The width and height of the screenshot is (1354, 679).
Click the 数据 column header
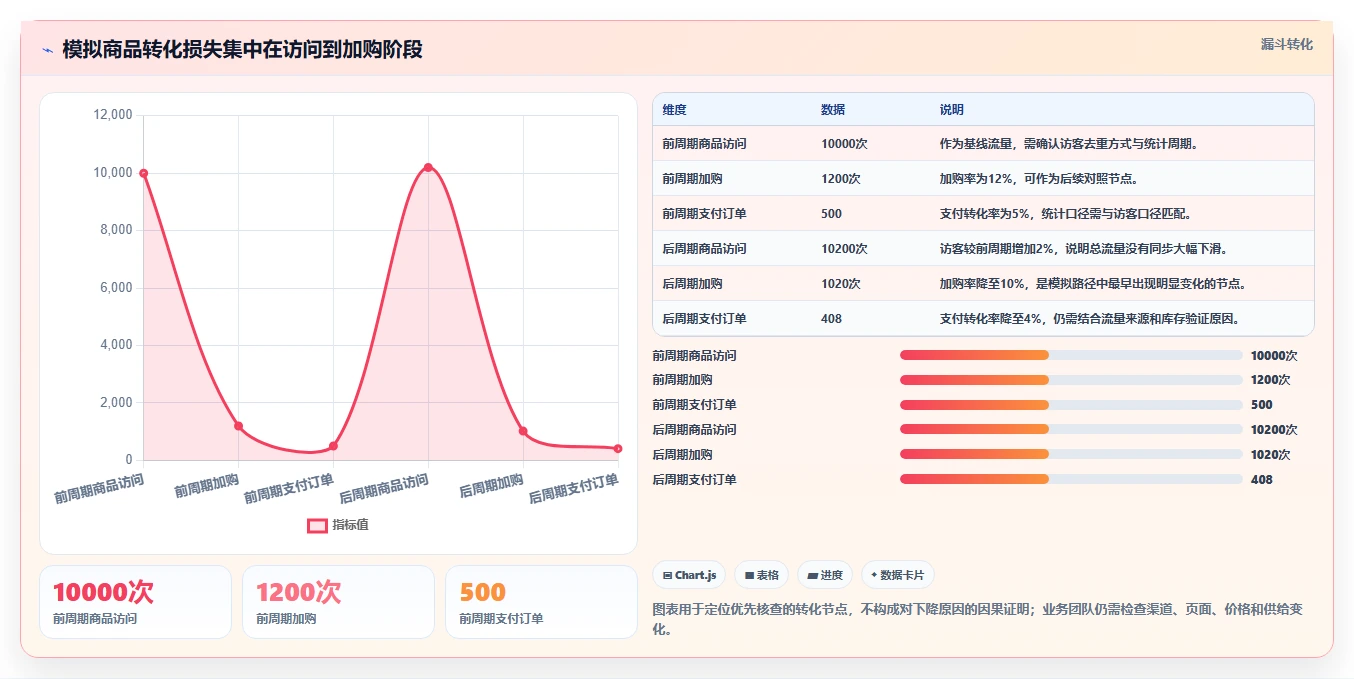click(833, 110)
